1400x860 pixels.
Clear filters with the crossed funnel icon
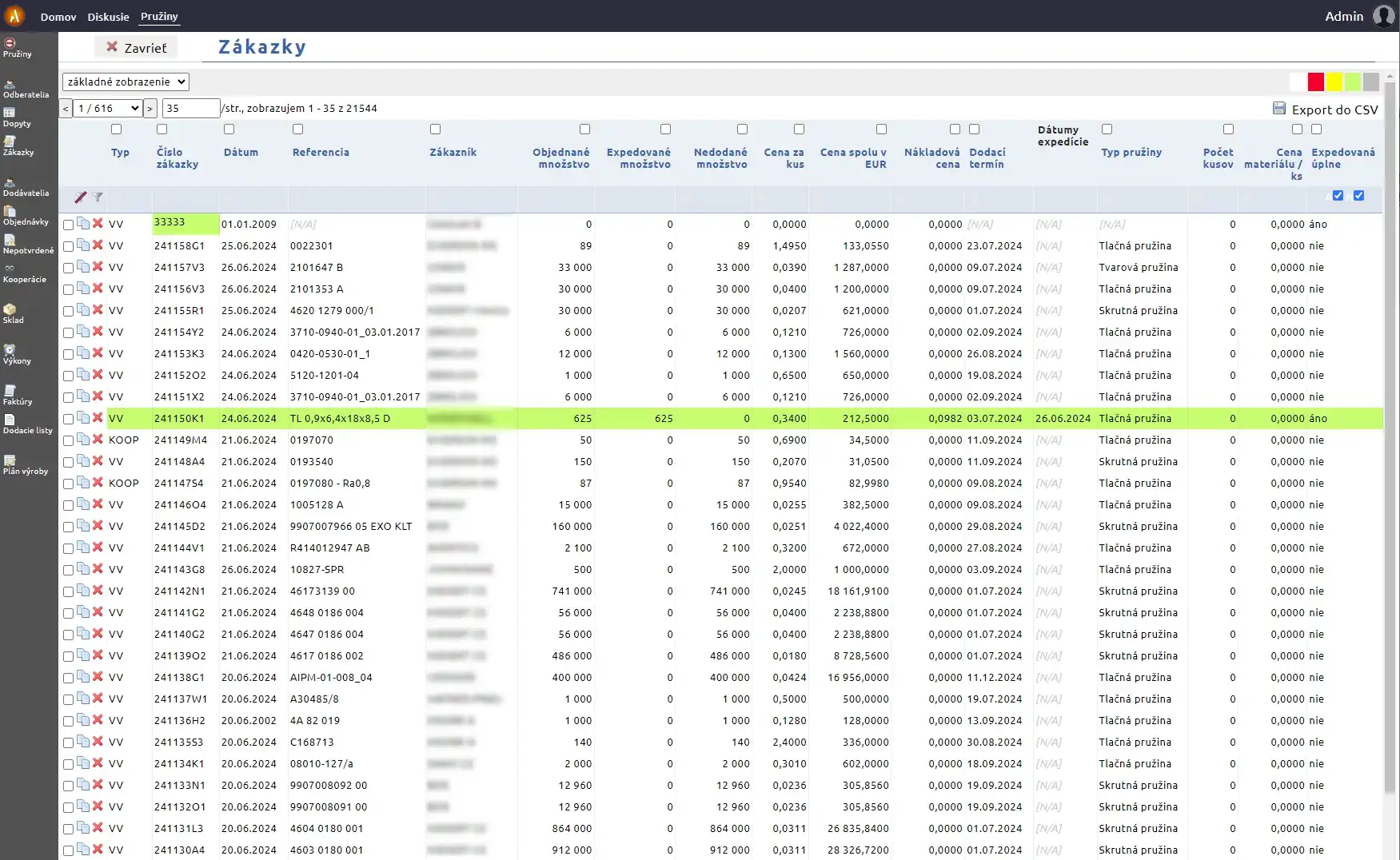pos(81,197)
